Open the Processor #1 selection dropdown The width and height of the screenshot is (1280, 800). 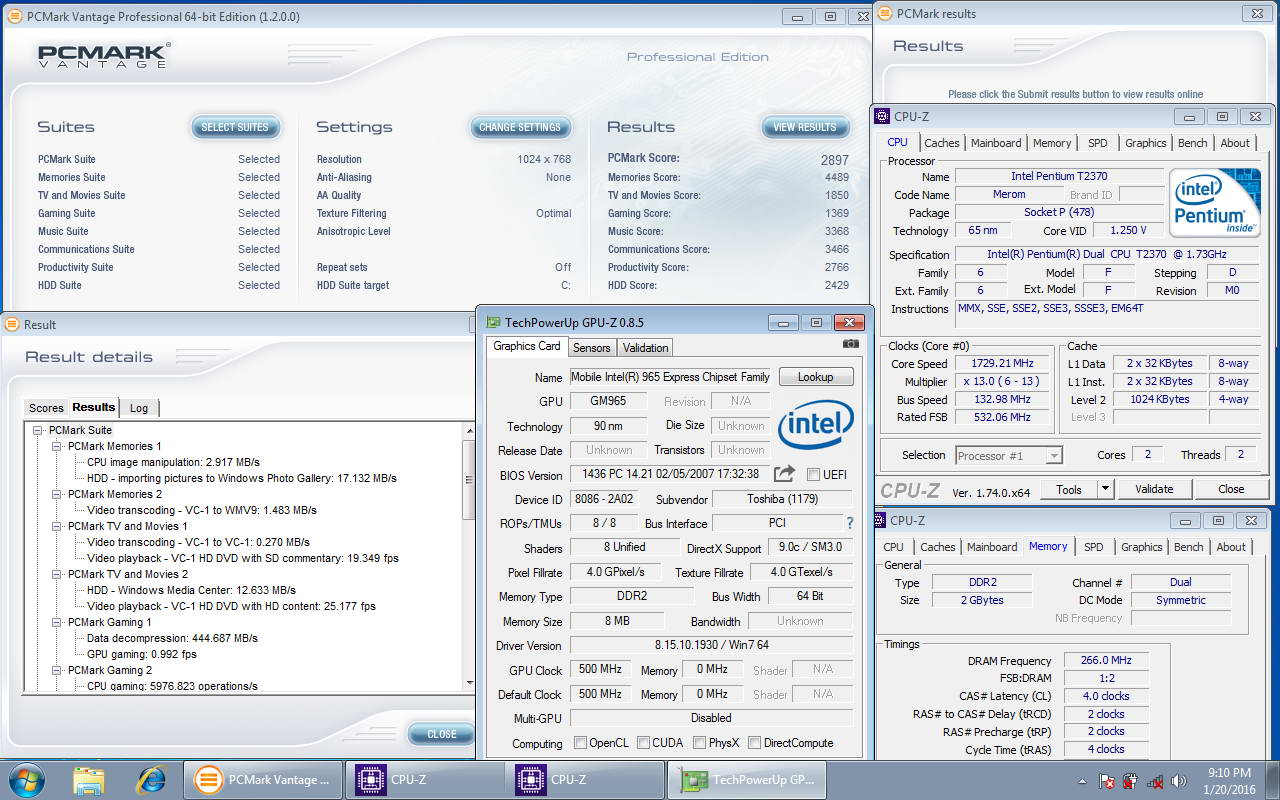(x=1053, y=455)
